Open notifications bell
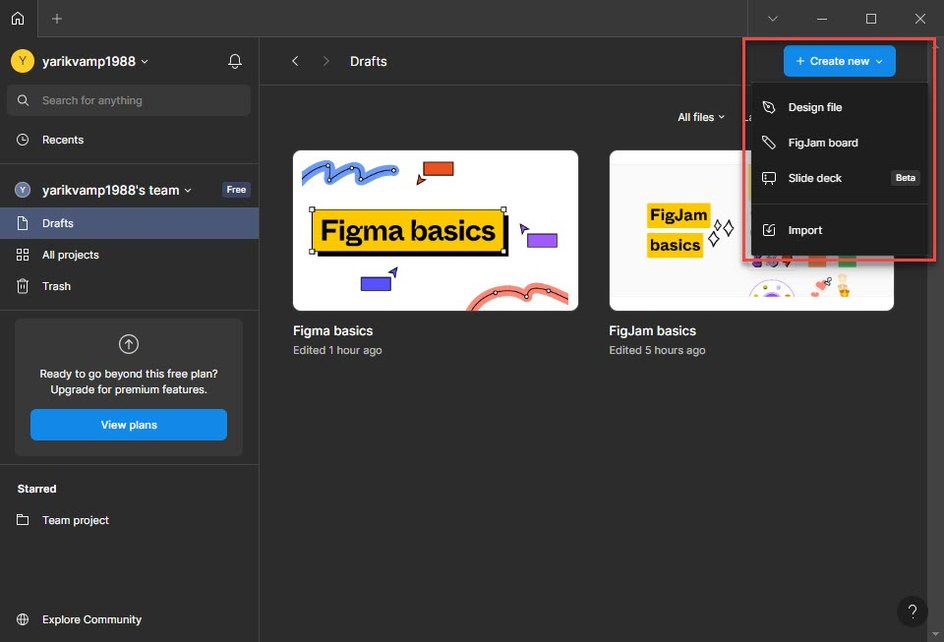This screenshot has height=642, width=944. click(x=235, y=61)
